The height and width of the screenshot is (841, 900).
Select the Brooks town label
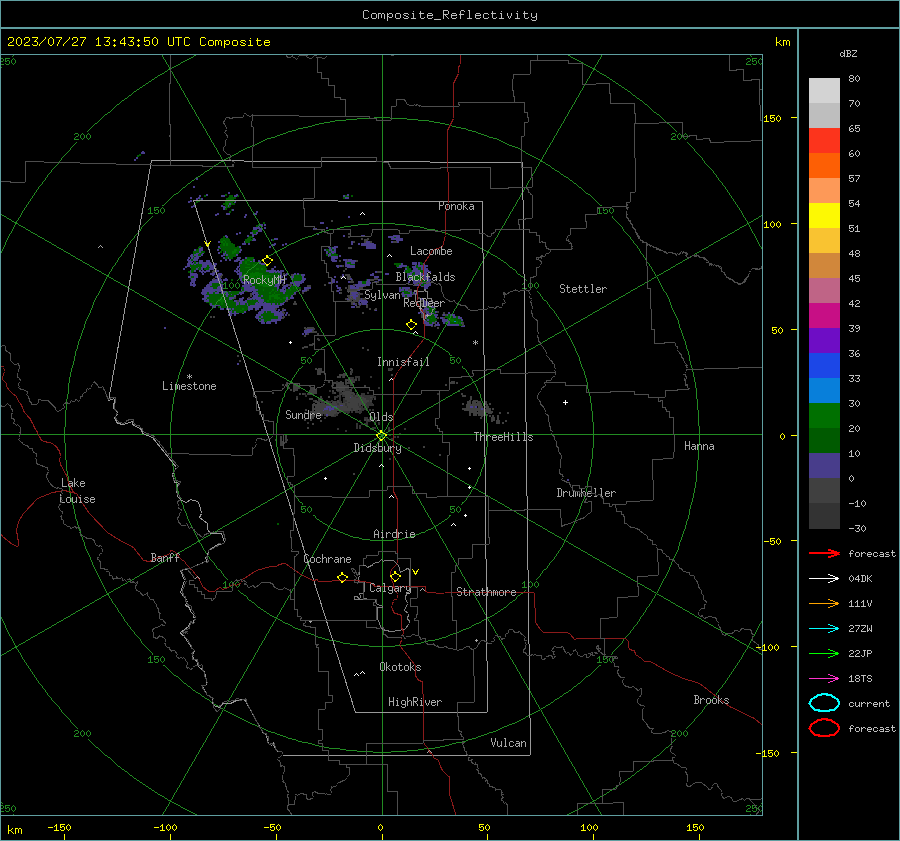[711, 700]
